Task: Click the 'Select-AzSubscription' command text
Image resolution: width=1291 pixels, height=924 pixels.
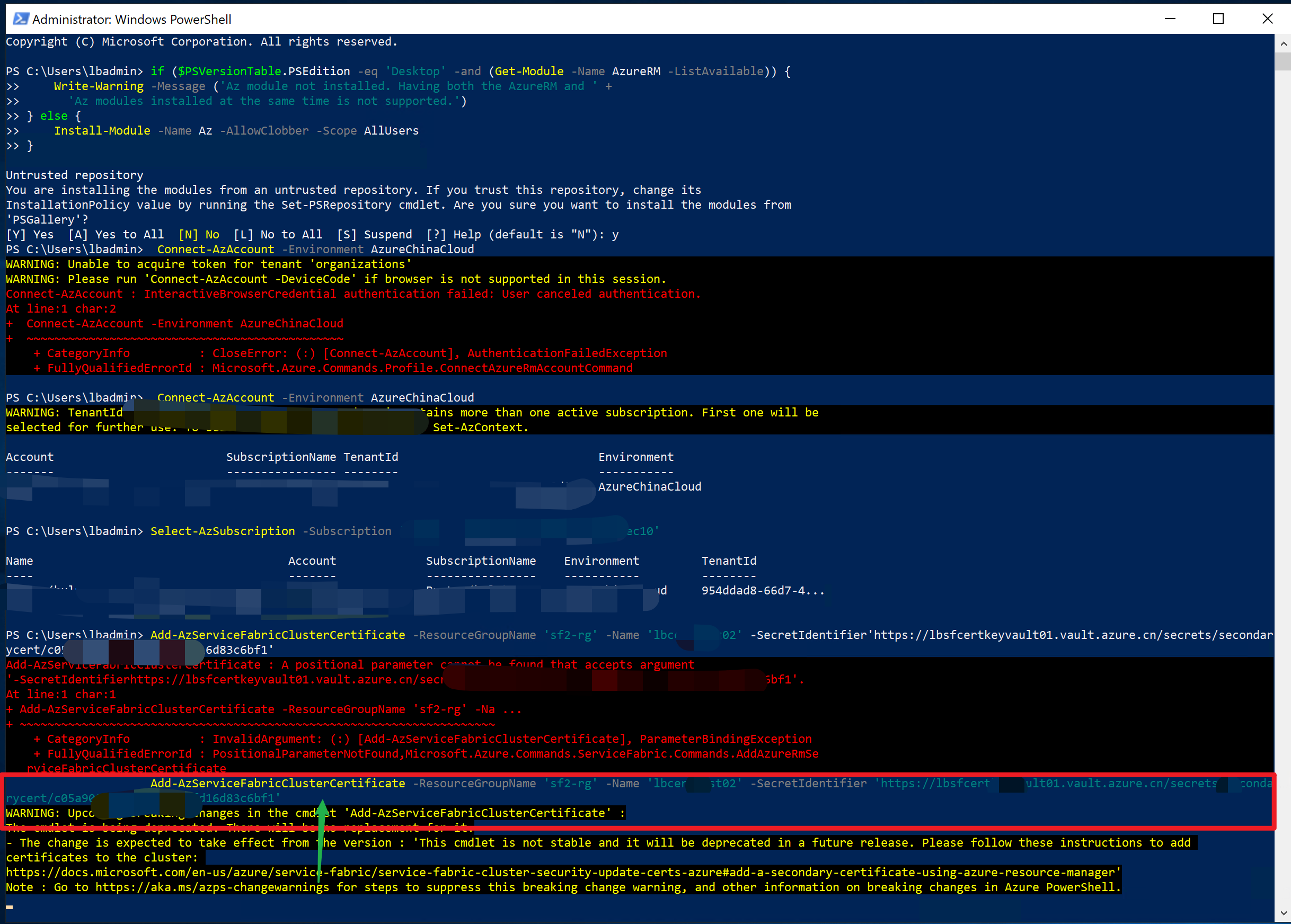Action: pyautogui.click(x=223, y=531)
